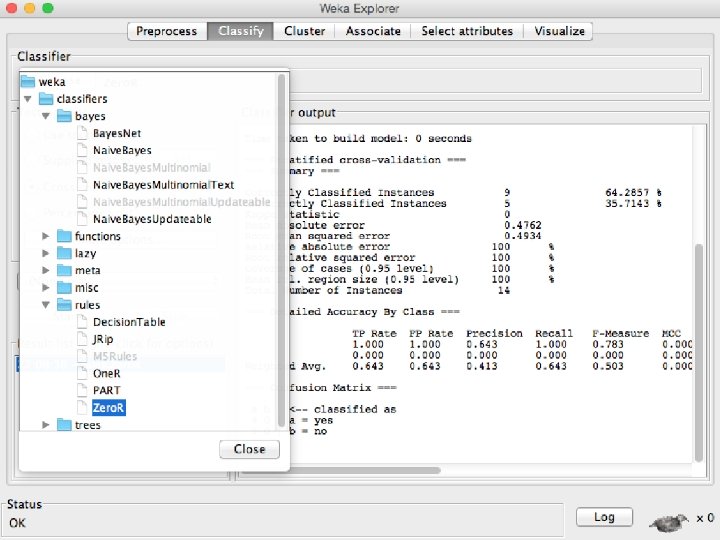This screenshot has height=540, width=720.
Task: Click the file icon beside ZeroR
Action: 82,407
